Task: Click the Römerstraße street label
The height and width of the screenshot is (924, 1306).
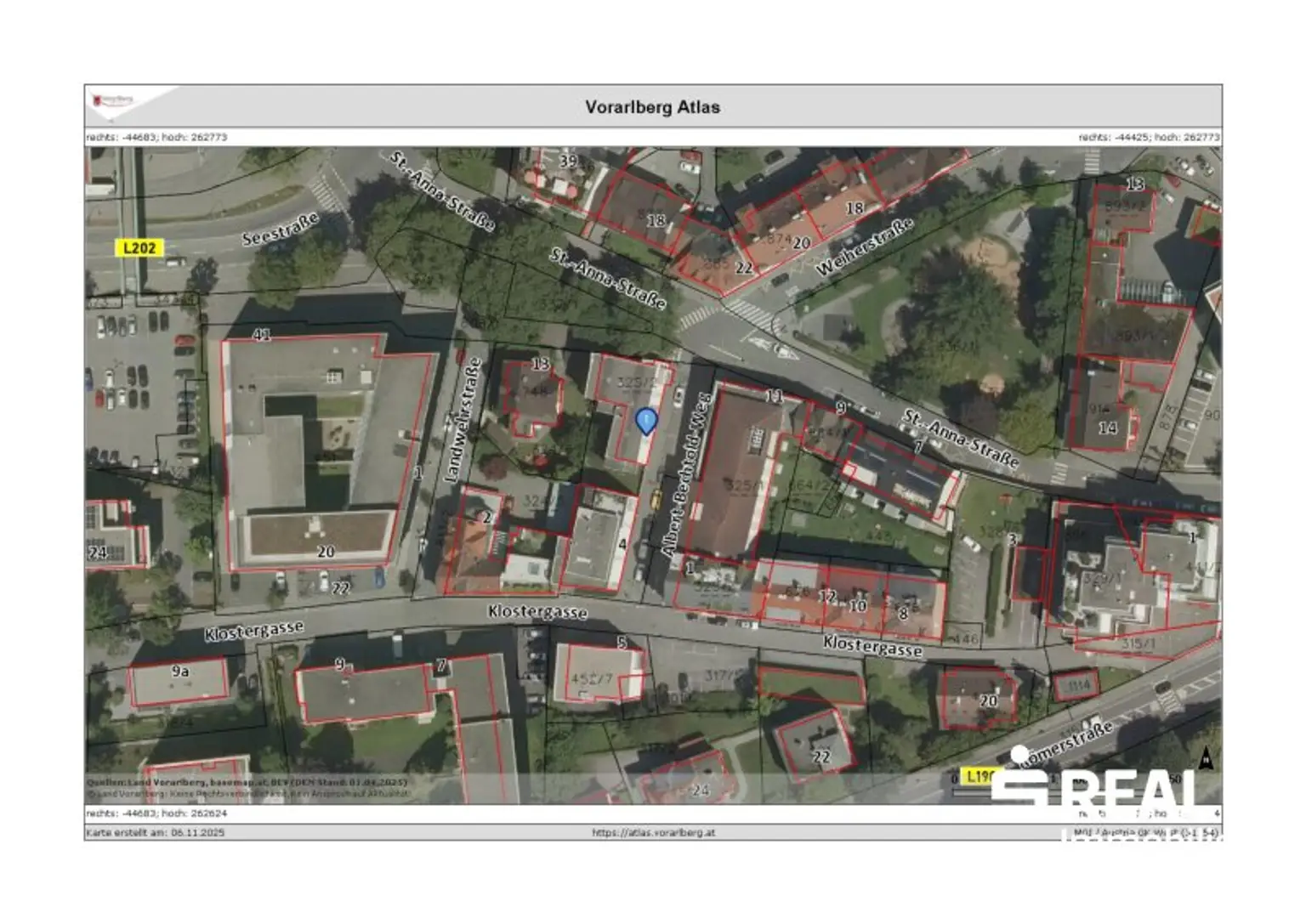Action: (x=1065, y=745)
